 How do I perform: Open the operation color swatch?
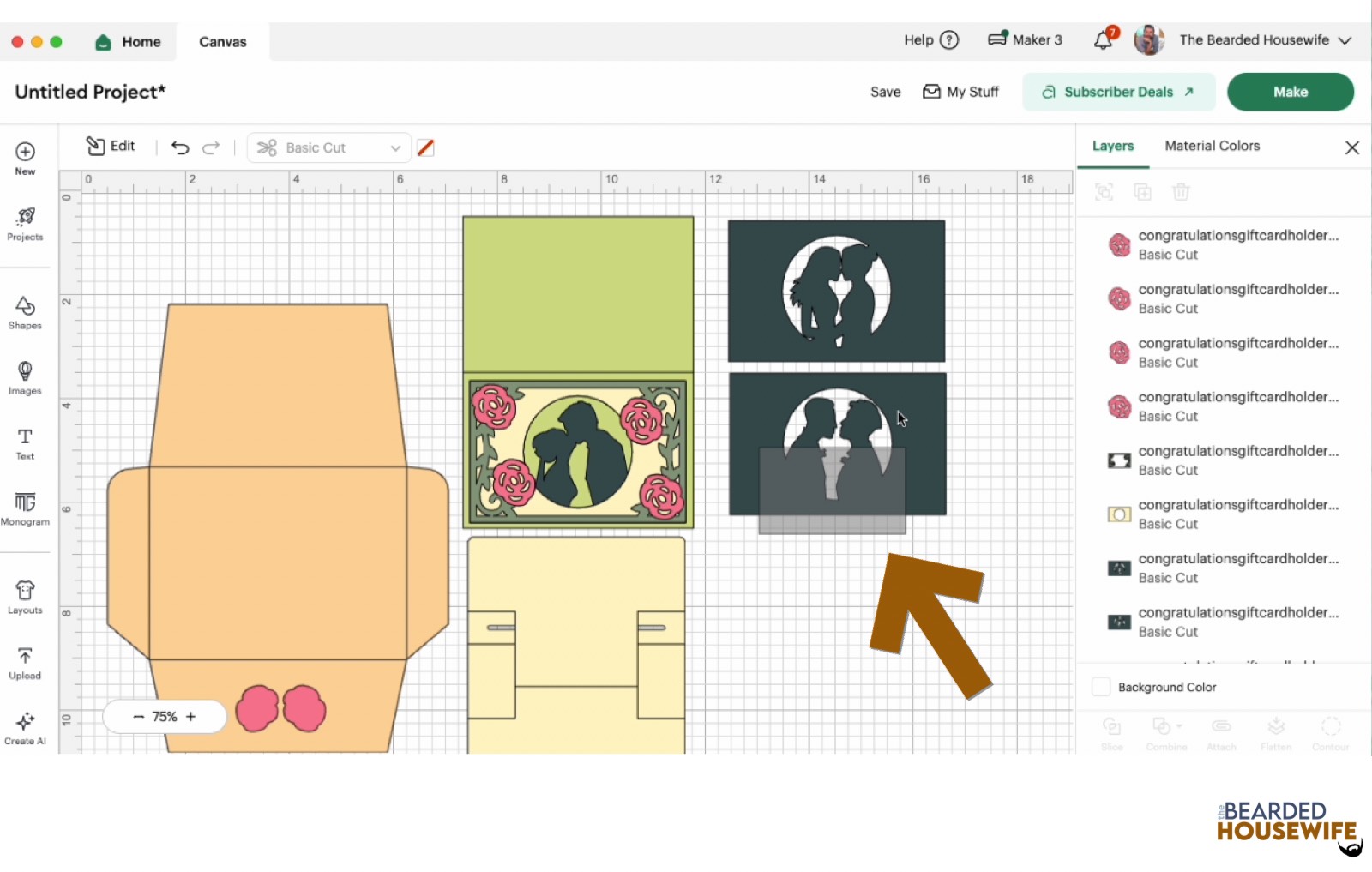point(425,147)
